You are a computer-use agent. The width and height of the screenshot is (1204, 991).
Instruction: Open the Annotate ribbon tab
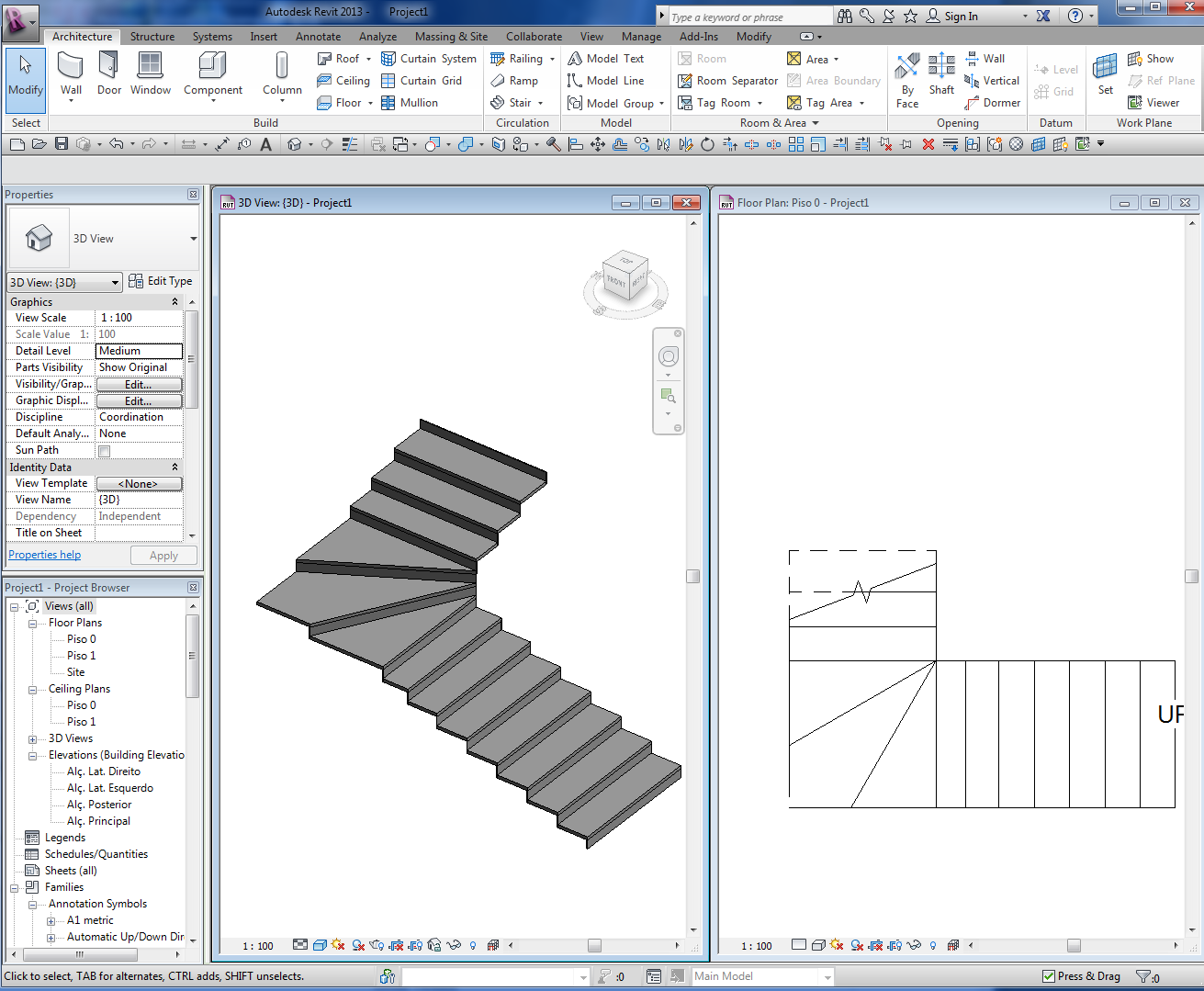pyautogui.click(x=318, y=37)
